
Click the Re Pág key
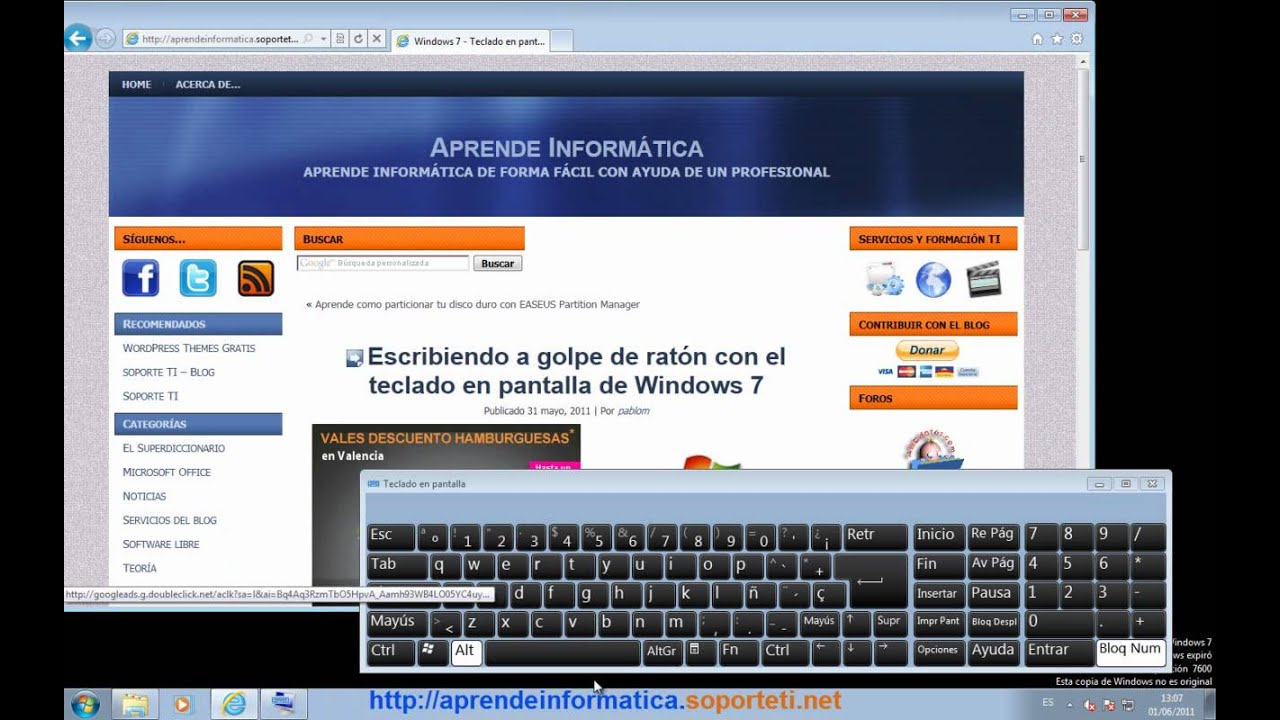993,536
